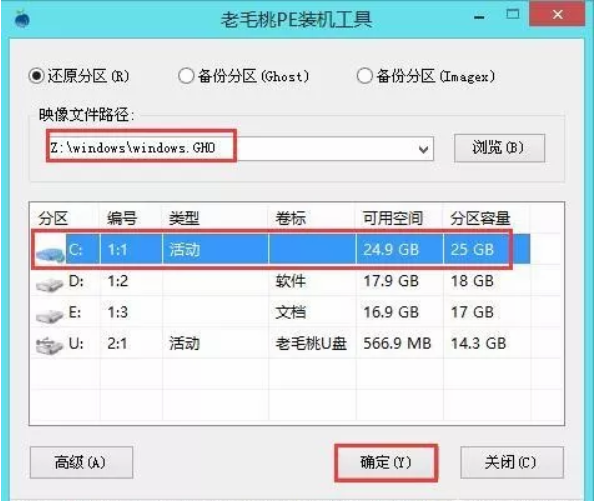
Task: Select the E: partition label
Action: [x=75, y=312]
